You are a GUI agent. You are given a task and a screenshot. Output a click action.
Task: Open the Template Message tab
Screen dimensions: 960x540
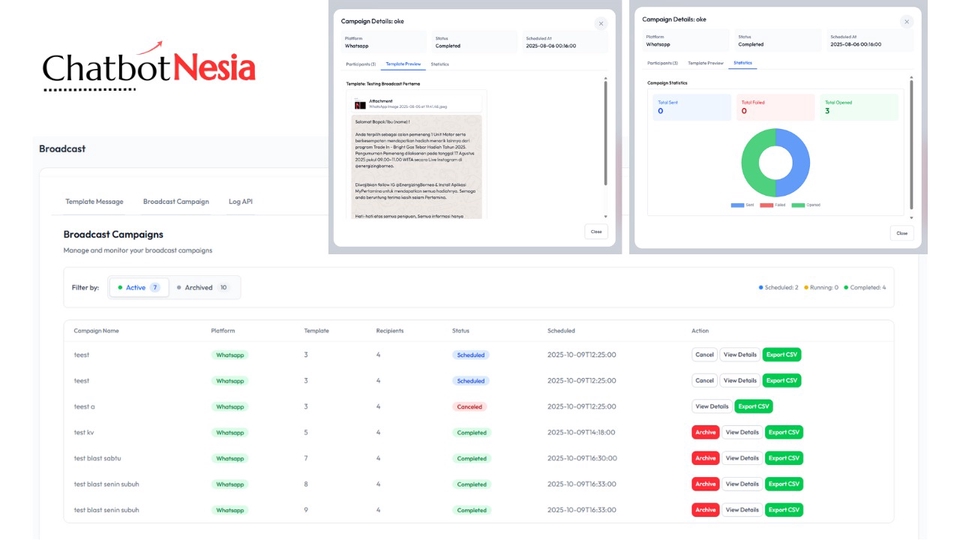click(94, 202)
